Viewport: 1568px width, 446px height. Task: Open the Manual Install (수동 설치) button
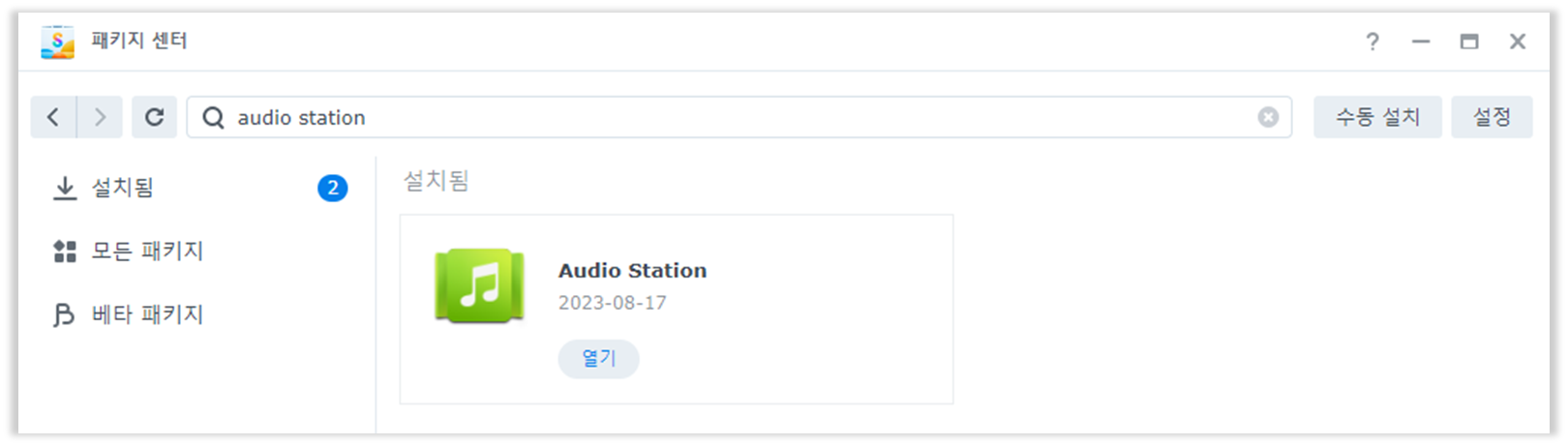click(1377, 117)
